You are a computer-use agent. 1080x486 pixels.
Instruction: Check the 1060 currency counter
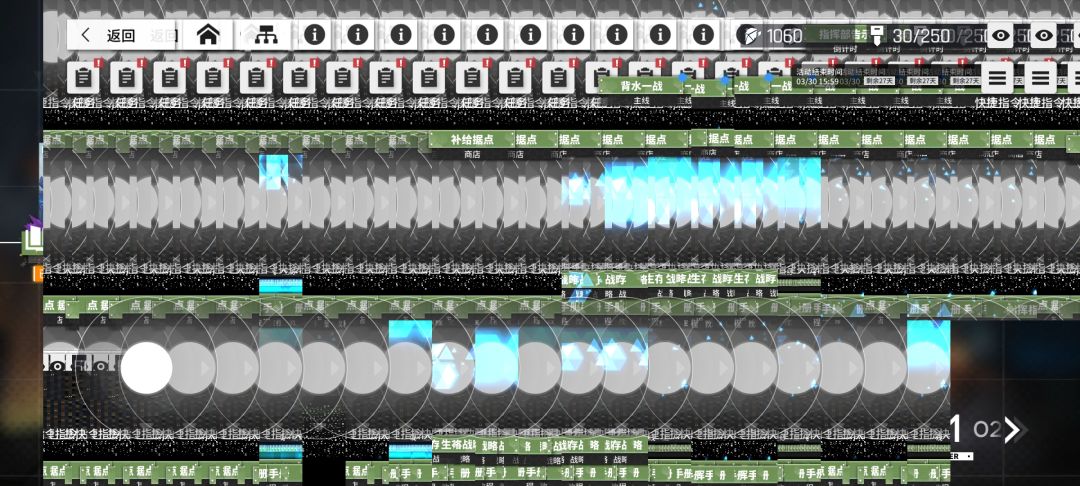pos(785,36)
